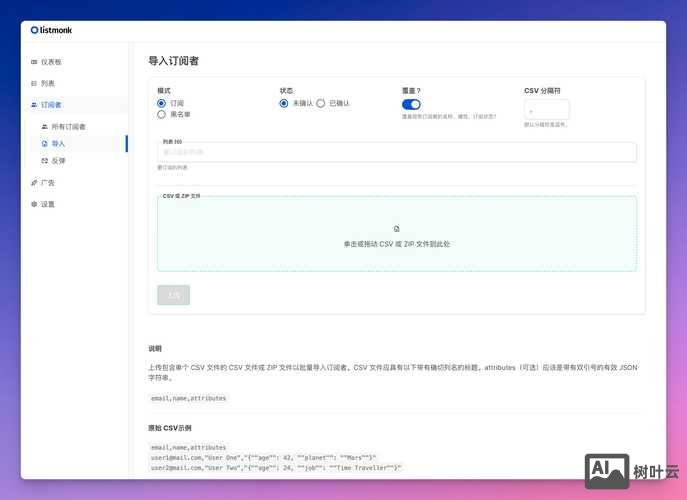Select the 黑名单 blocklist mode radio
This screenshot has width=687, height=500.
[161, 114]
